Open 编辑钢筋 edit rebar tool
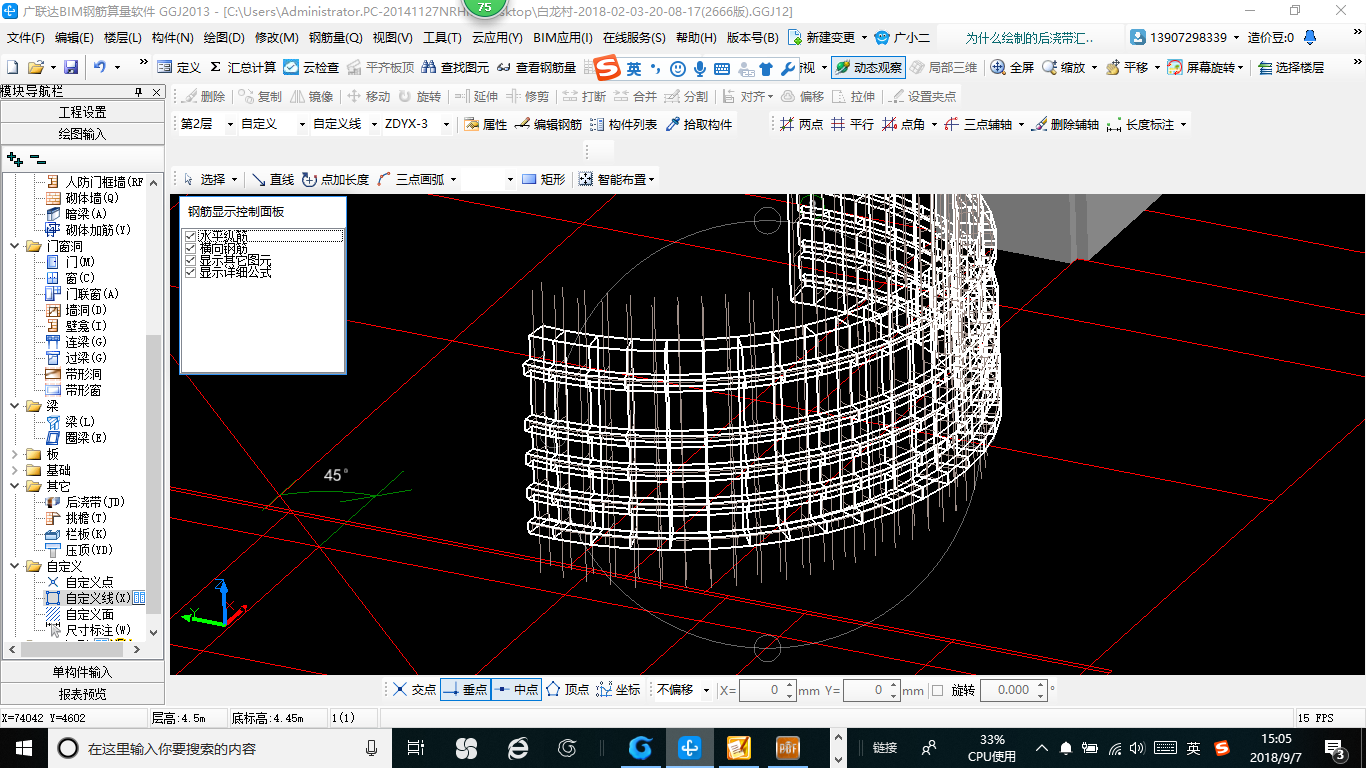This screenshot has height=768, width=1366. click(x=548, y=124)
